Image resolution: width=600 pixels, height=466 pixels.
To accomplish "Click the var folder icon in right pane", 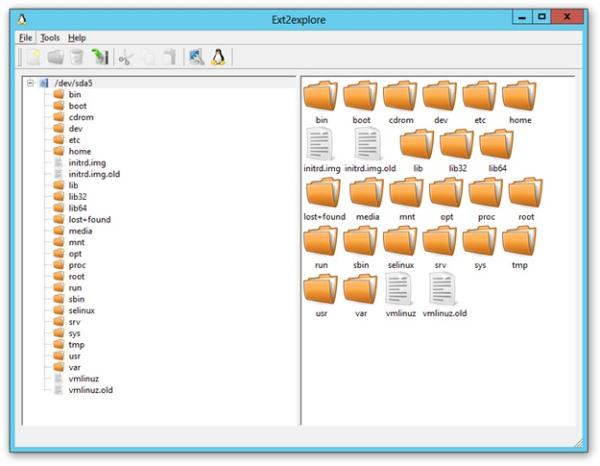I will (x=360, y=289).
